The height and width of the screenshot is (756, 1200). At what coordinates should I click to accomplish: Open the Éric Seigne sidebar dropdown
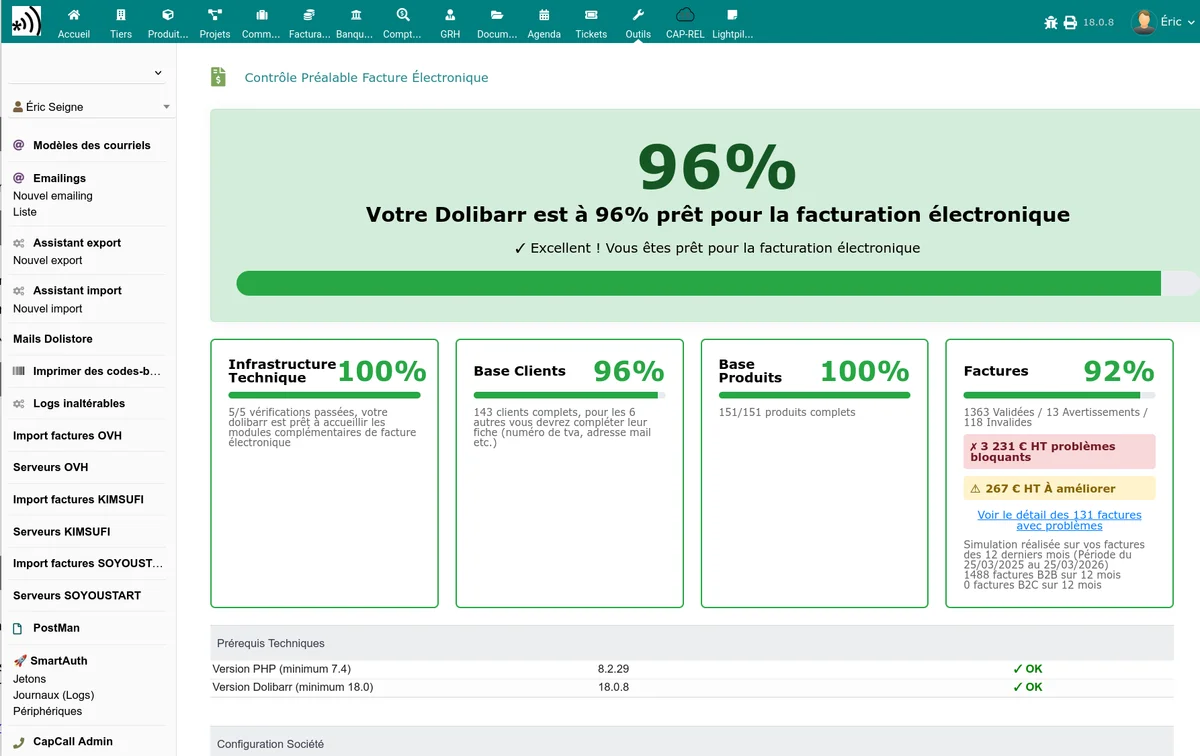pos(90,107)
